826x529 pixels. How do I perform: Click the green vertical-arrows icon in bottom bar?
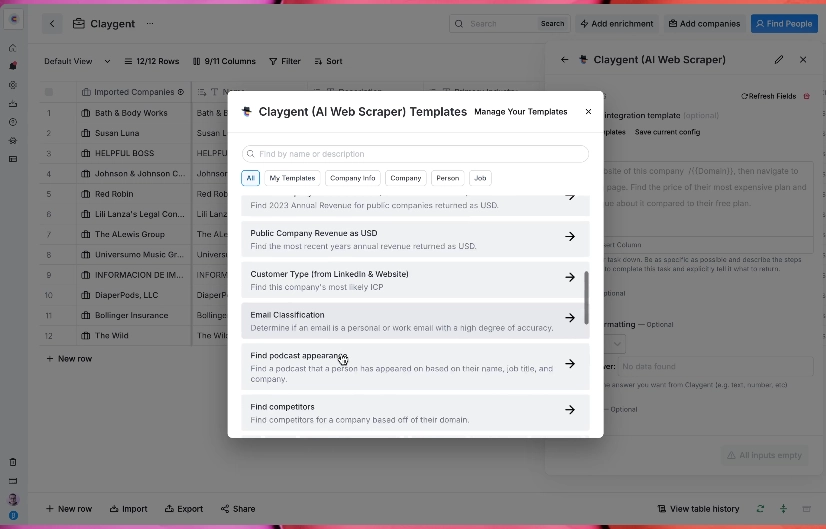(783, 508)
